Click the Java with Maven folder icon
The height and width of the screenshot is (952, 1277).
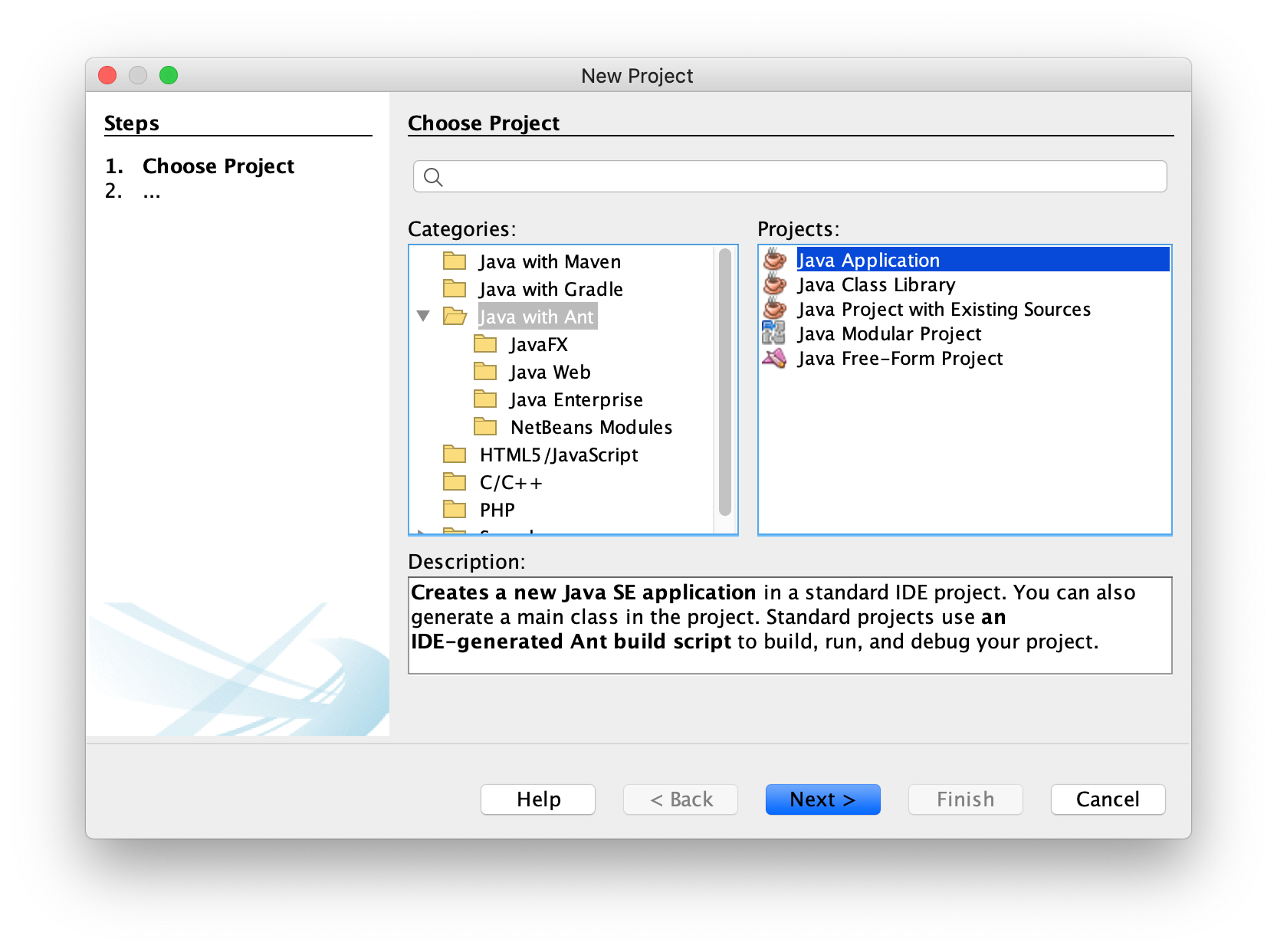click(455, 261)
